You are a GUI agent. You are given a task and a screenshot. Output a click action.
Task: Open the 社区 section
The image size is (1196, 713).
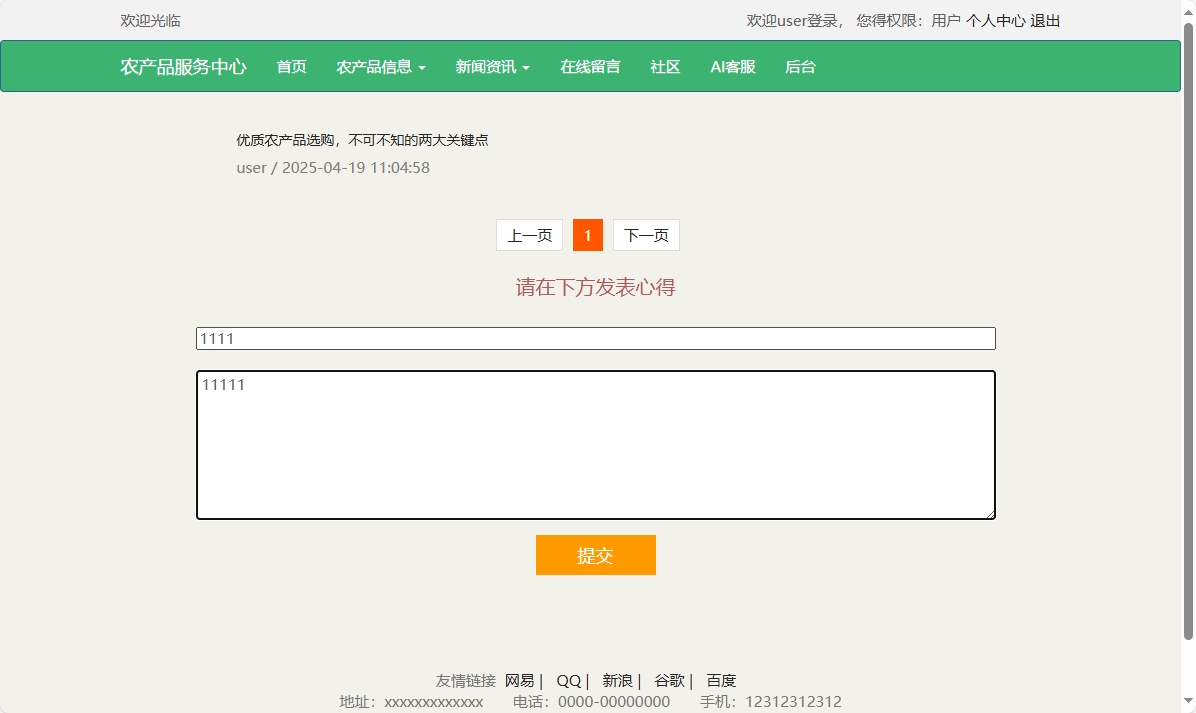pyautogui.click(x=664, y=67)
